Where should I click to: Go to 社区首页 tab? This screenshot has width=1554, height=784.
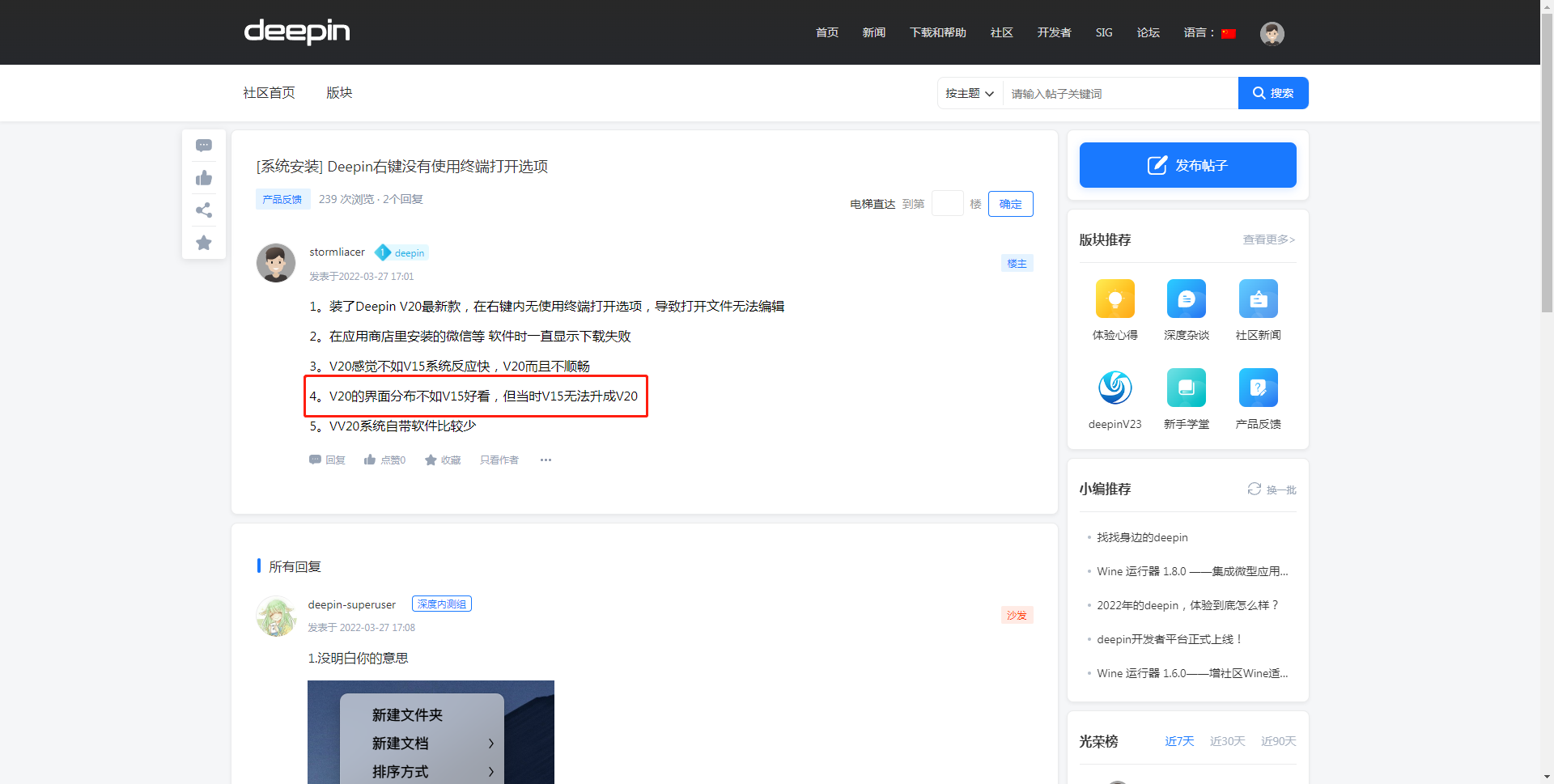point(270,93)
